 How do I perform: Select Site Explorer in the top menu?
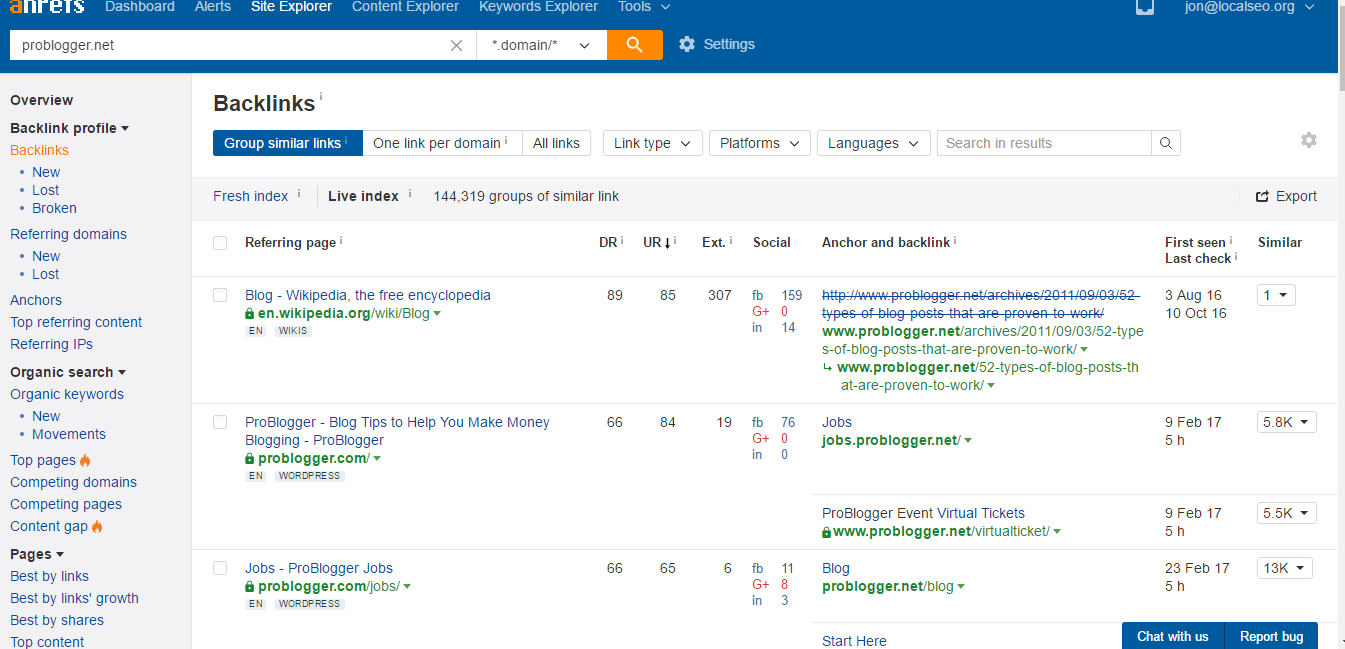click(x=291, y=7)
